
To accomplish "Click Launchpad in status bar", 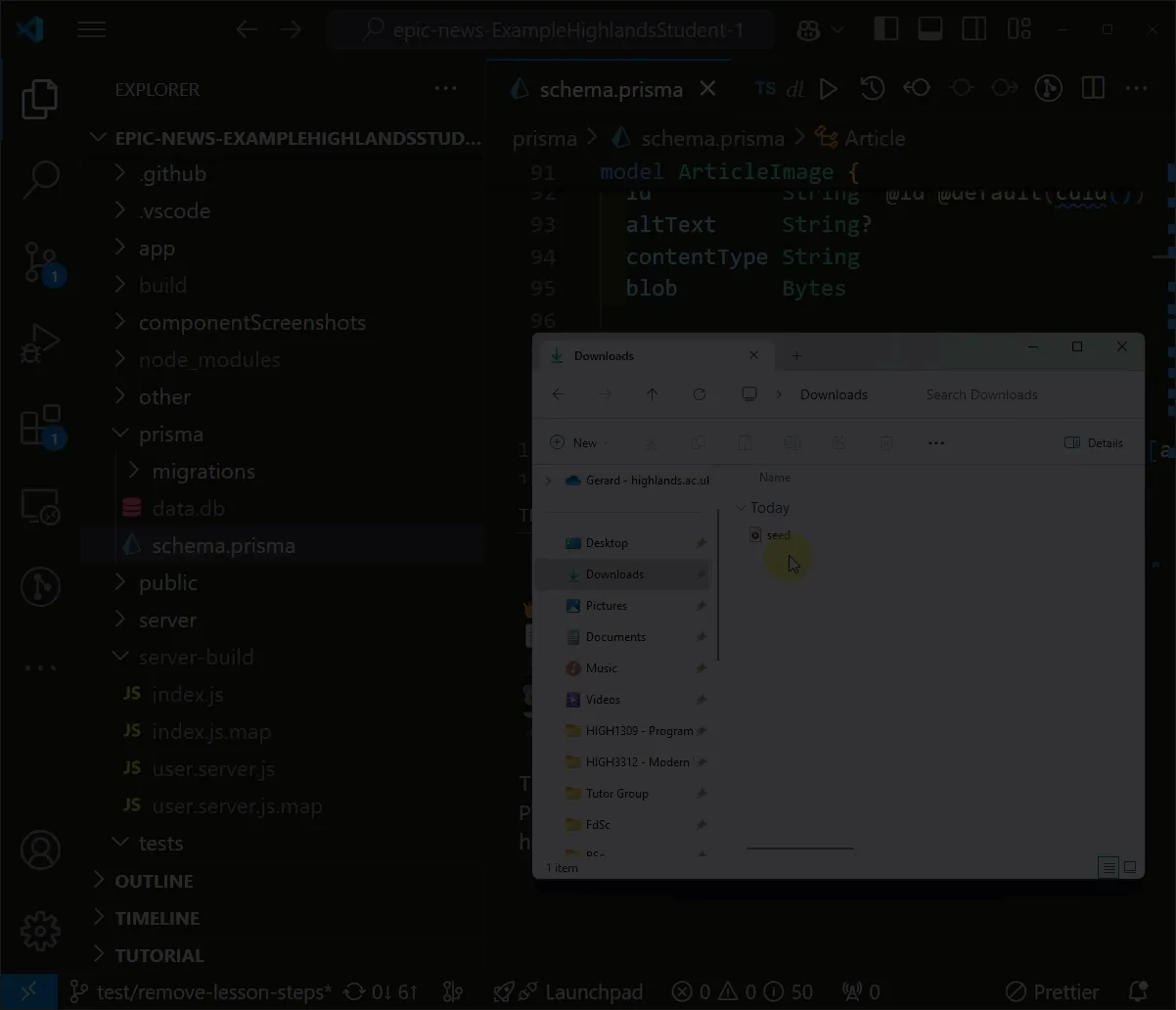I will click(569, 992).
